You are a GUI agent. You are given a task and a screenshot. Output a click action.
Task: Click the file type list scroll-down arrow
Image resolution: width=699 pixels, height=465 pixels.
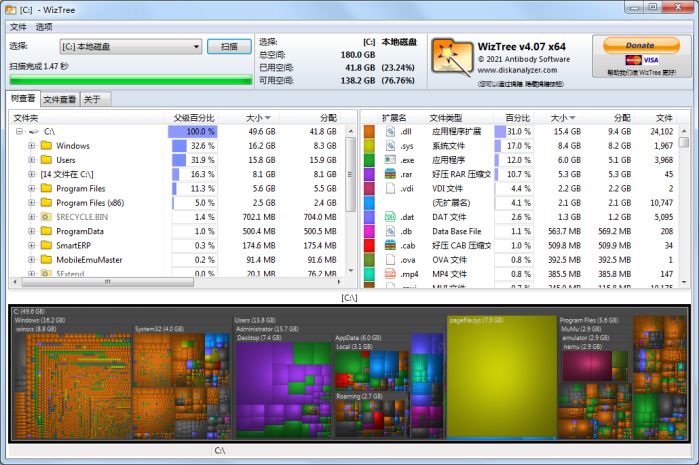684,282
